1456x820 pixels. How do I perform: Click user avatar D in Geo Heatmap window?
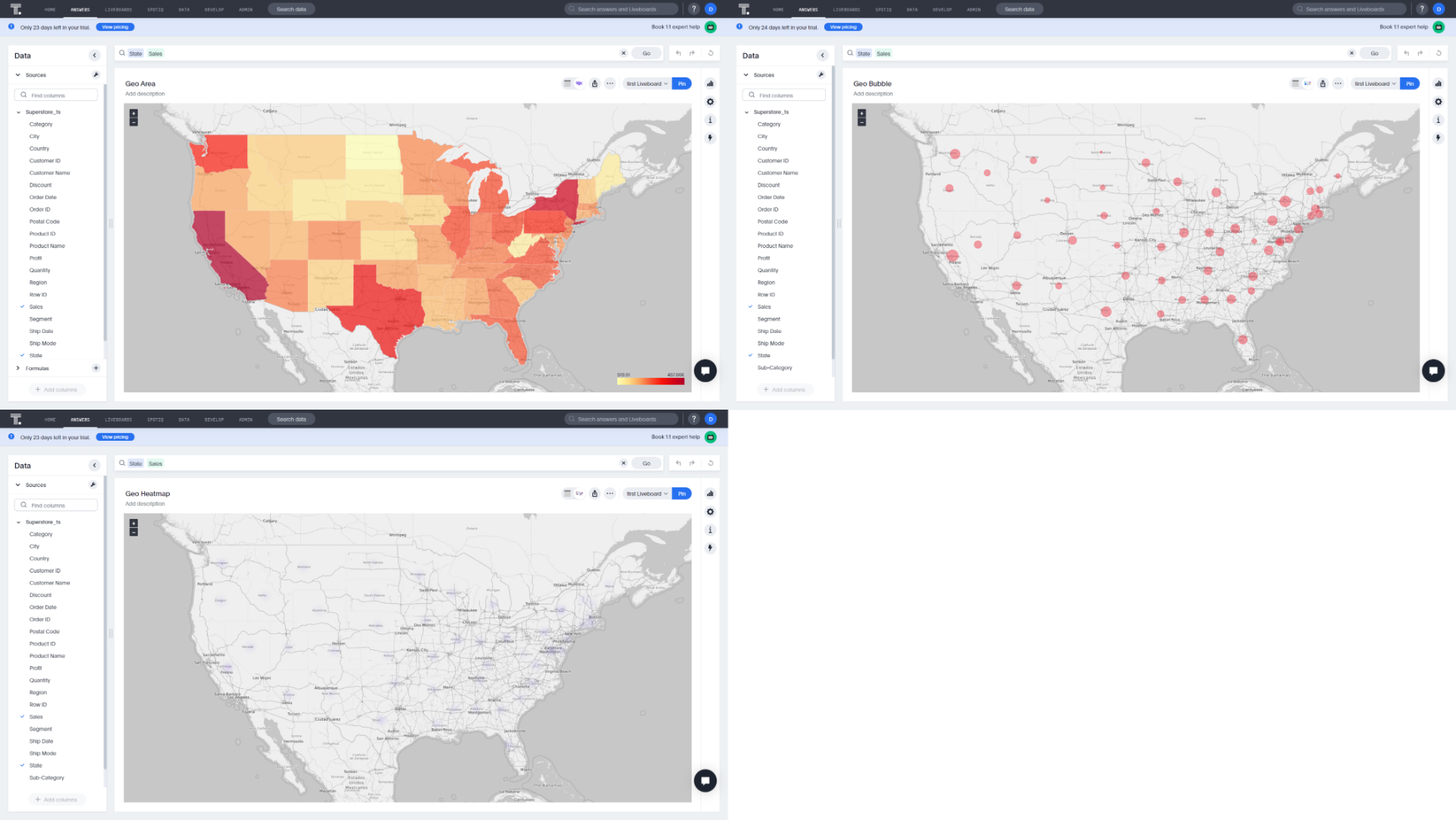(711, 419)
